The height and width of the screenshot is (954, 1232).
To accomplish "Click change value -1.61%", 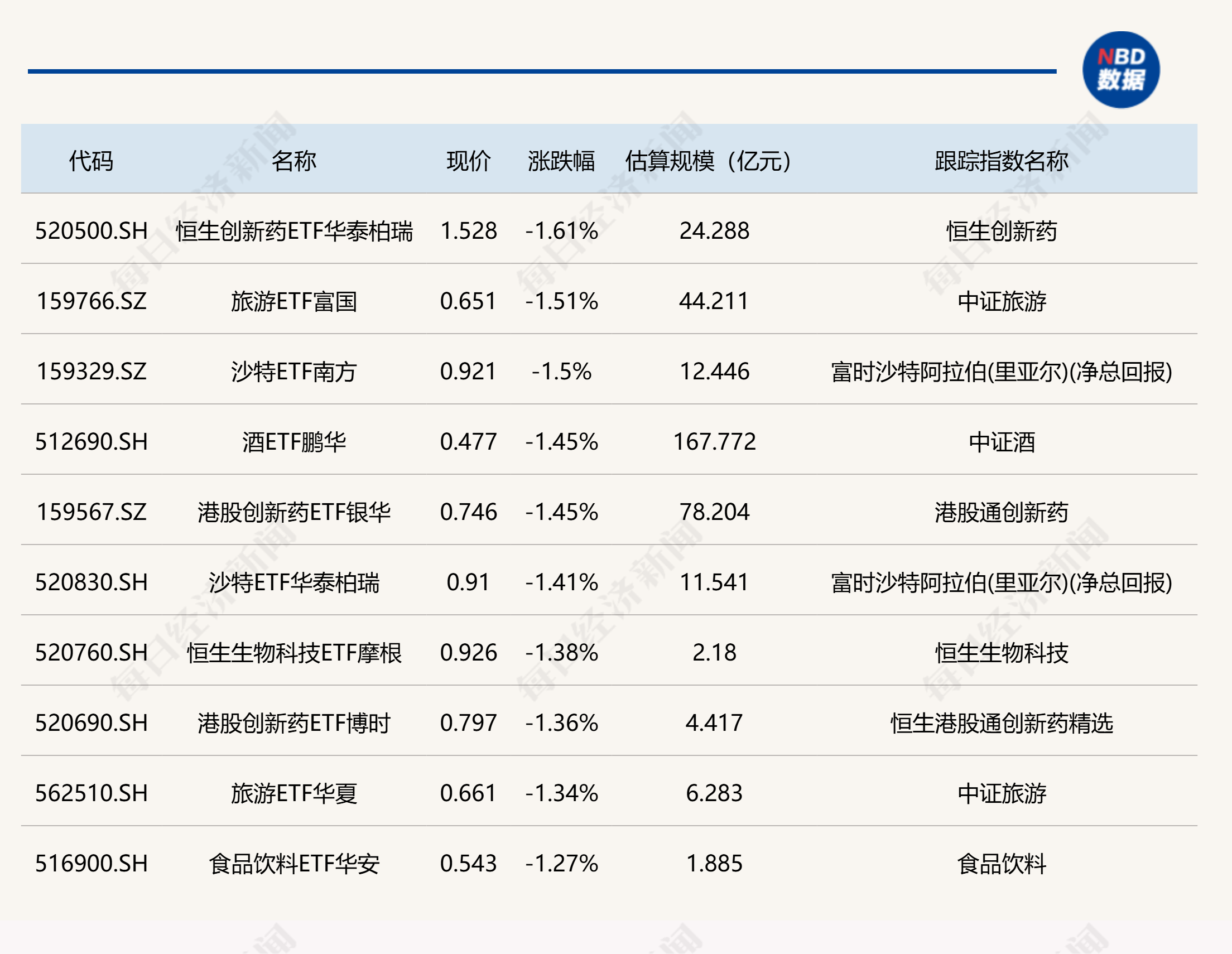I will pos(561,232).
